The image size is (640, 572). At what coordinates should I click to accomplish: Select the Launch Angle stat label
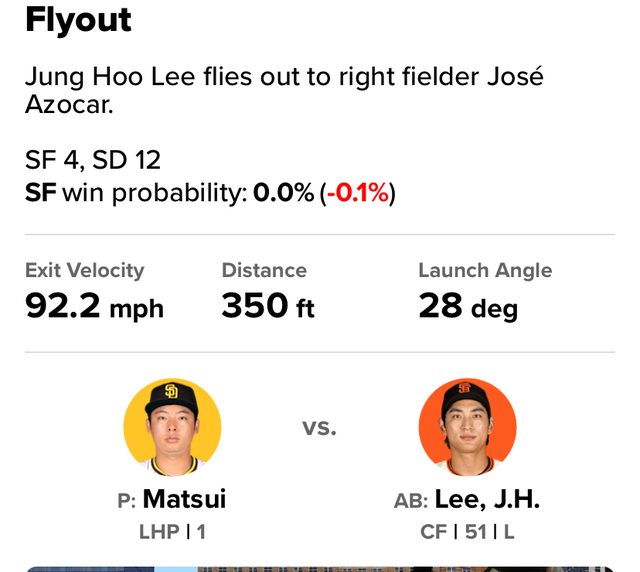485,270
